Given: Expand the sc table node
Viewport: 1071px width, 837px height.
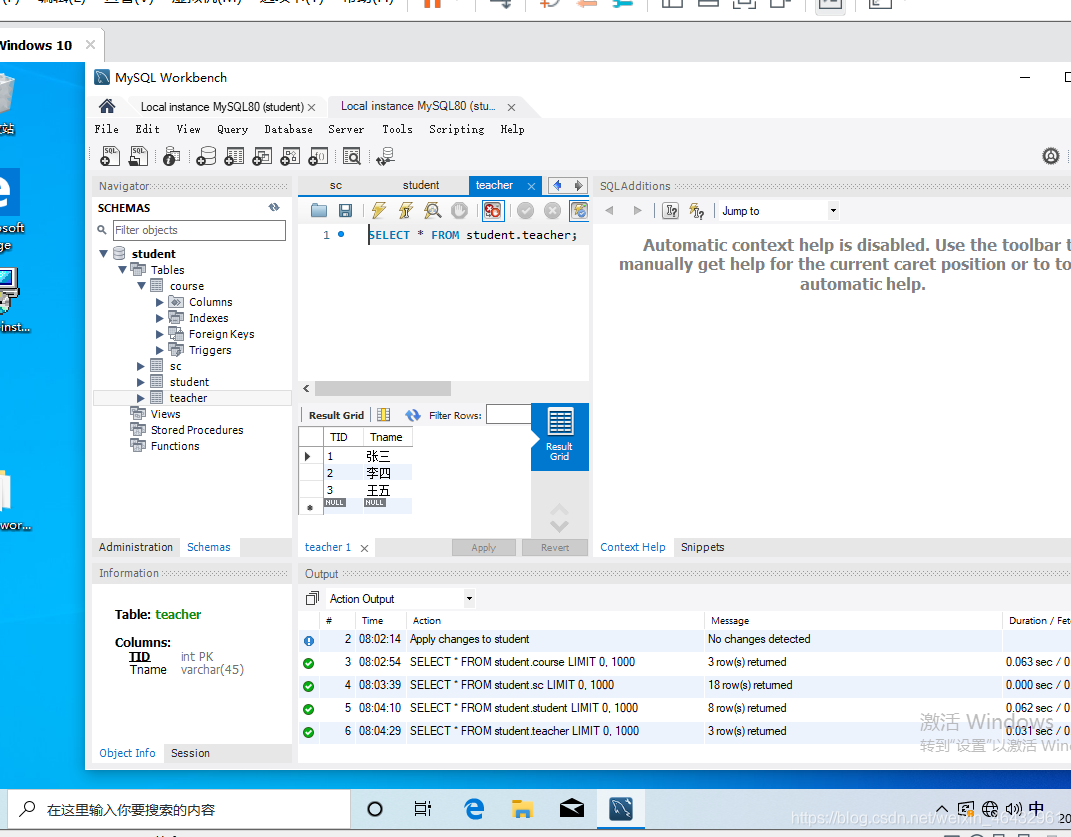Looking at the screenshot, I should 141,366.
